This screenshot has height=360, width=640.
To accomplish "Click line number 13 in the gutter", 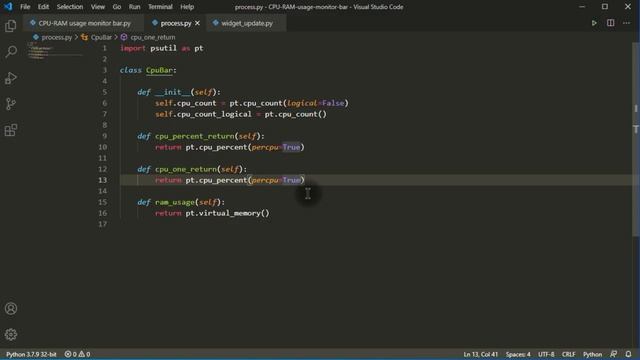I will pyautogui.click(x=103, y=180).
